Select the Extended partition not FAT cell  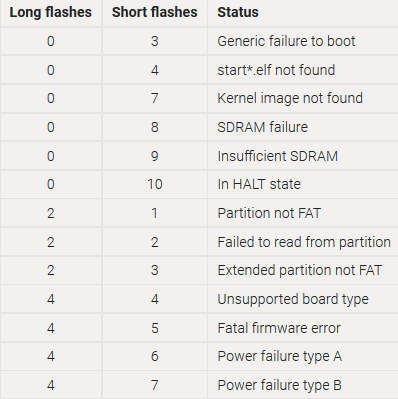(299, 270)
